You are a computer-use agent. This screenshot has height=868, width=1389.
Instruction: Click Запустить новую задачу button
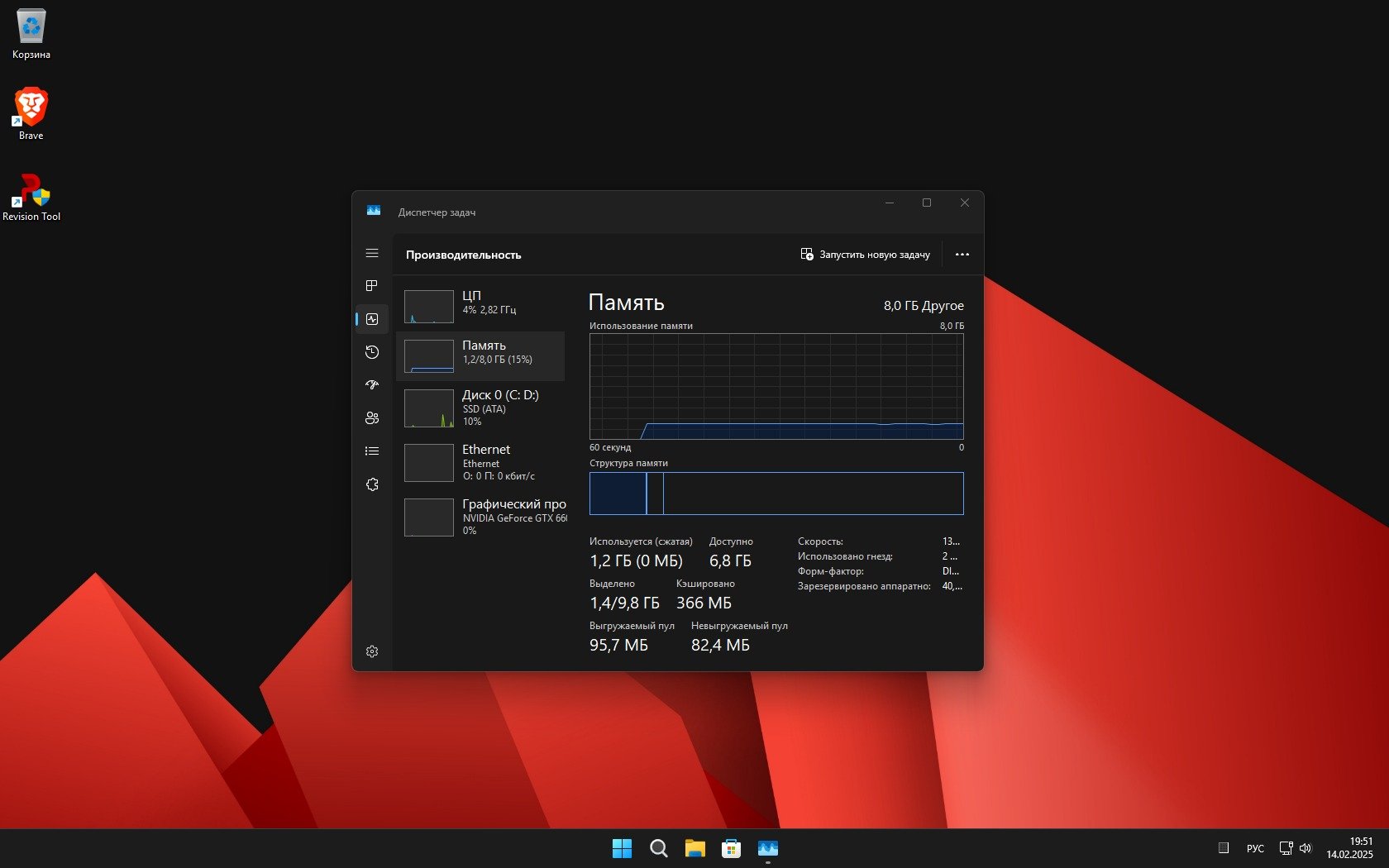[x=865, y=255]
